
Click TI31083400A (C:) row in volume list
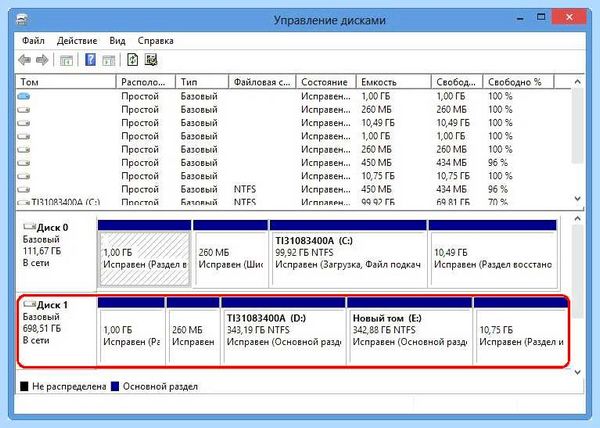[x=294, y=202]
